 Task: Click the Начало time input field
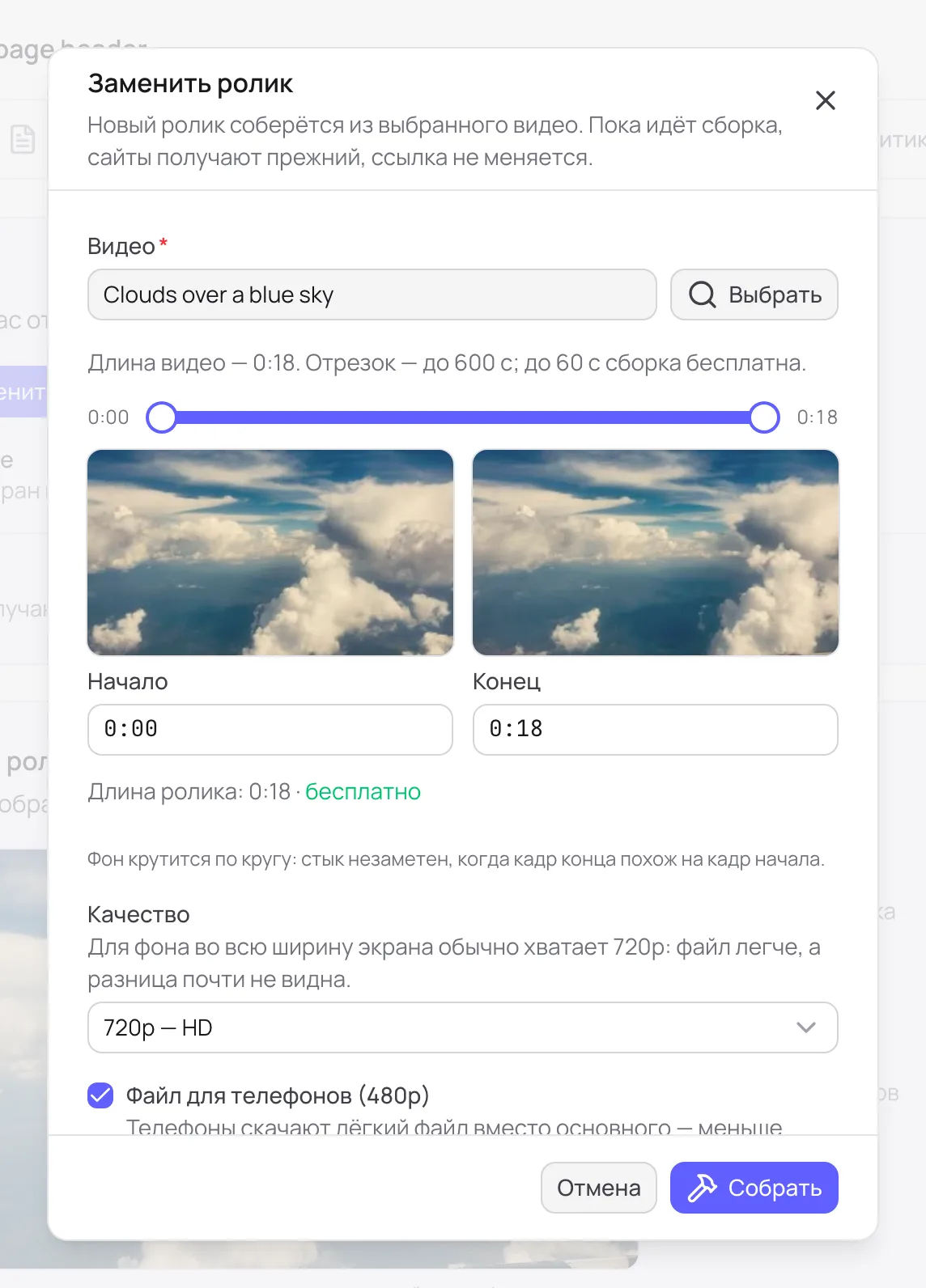tap(270, 730)
